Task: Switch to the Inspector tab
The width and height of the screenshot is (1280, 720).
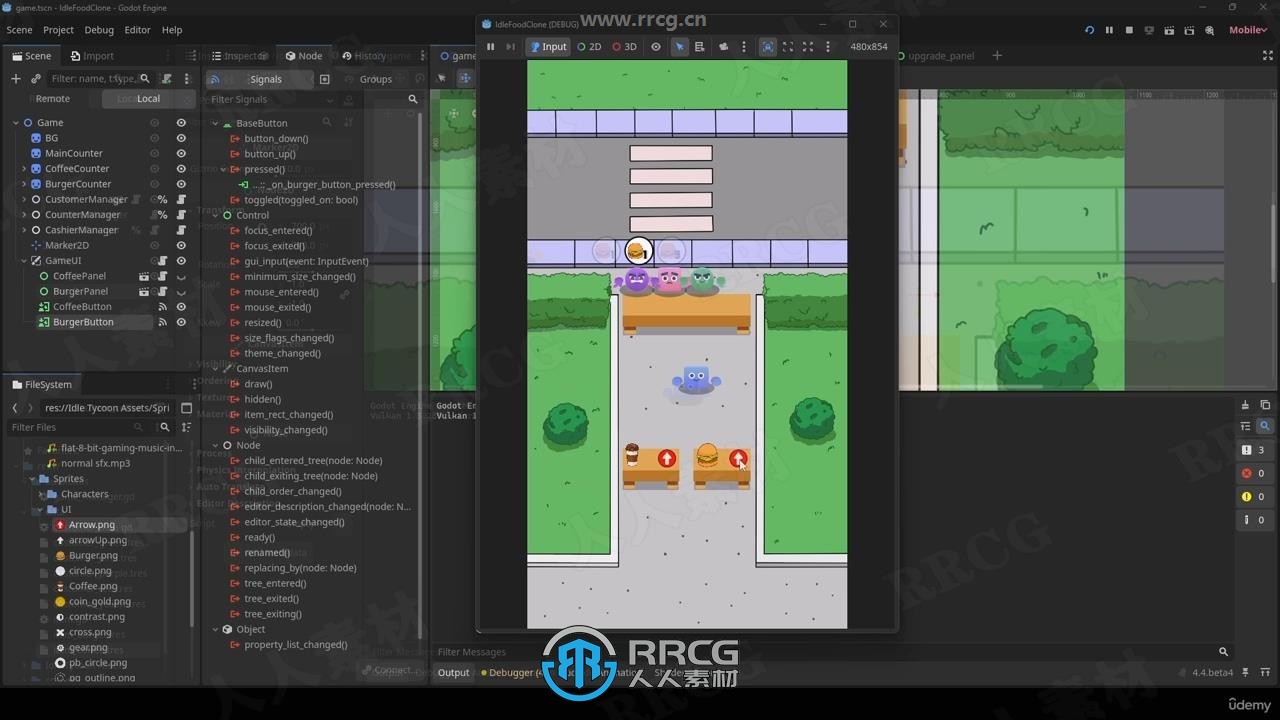Action: coord(238,56)
